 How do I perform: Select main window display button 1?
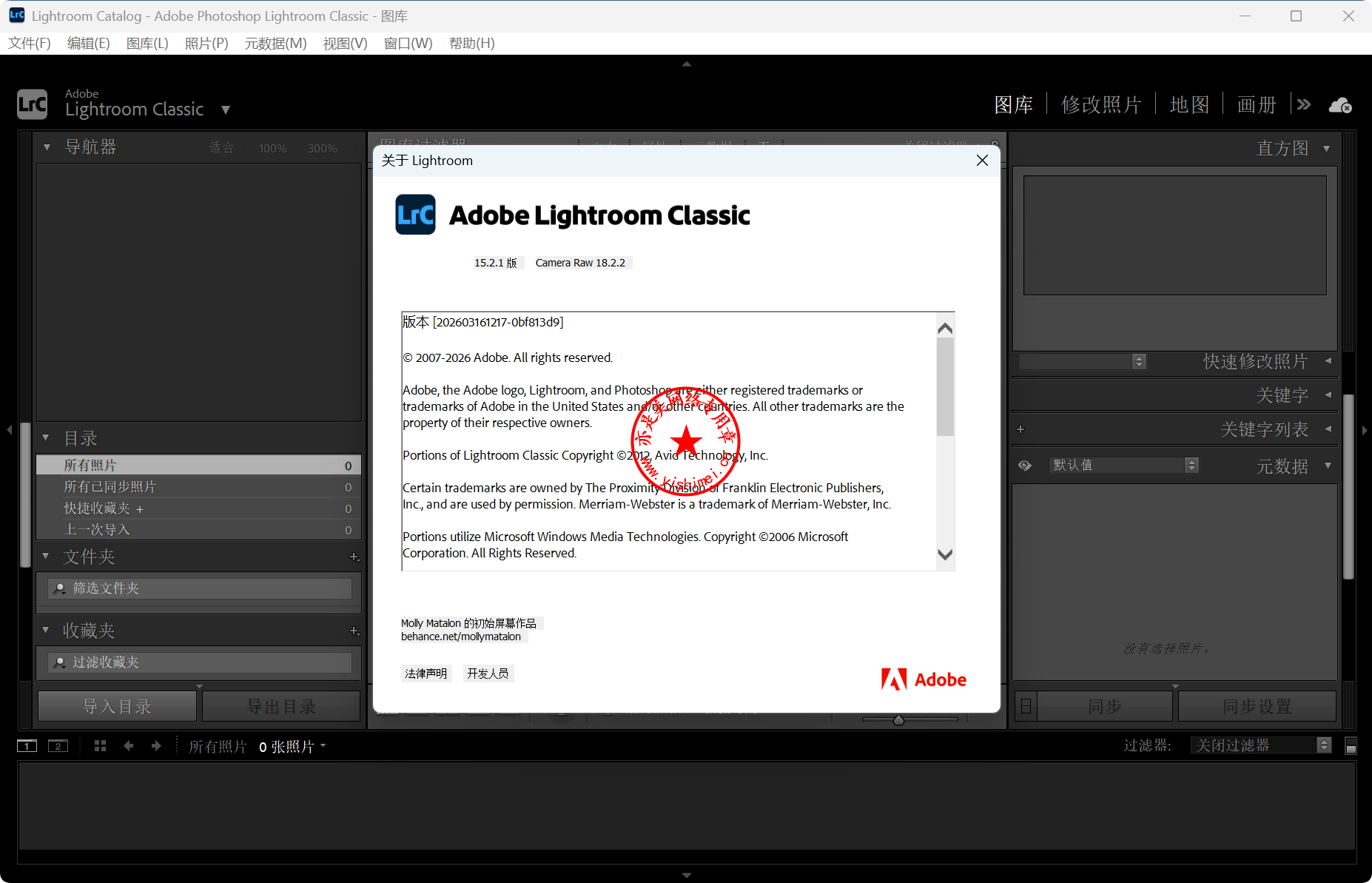pos(27,746)
